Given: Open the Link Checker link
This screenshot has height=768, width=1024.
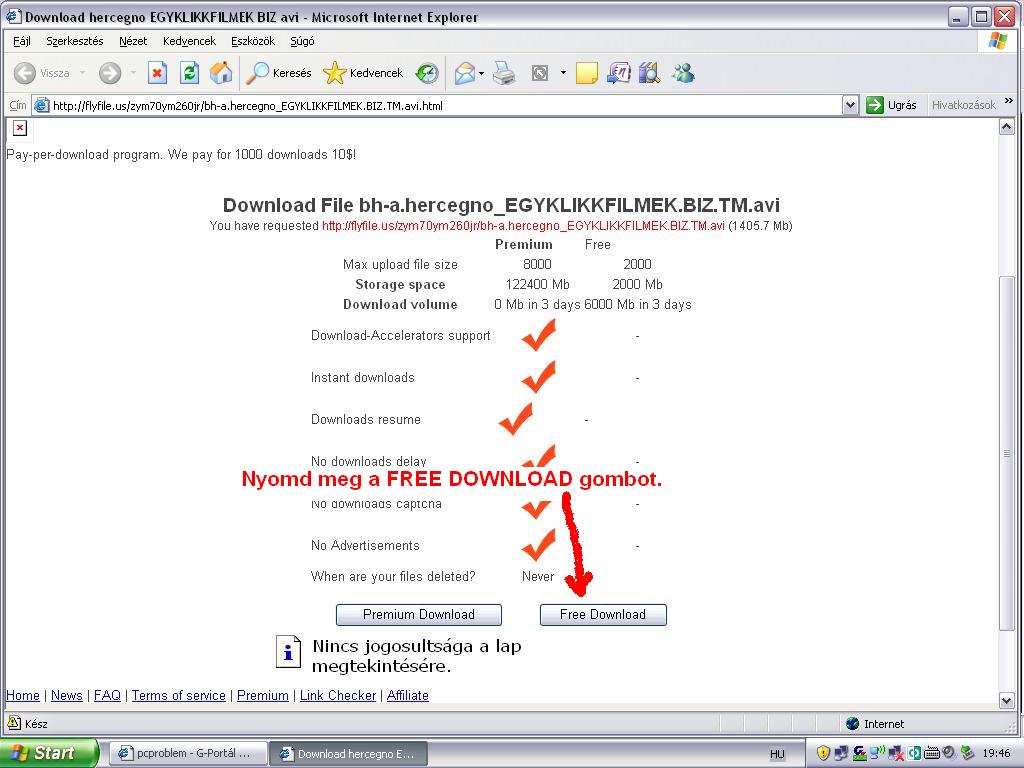Looking at the screenshot, I should click(338, 695).
